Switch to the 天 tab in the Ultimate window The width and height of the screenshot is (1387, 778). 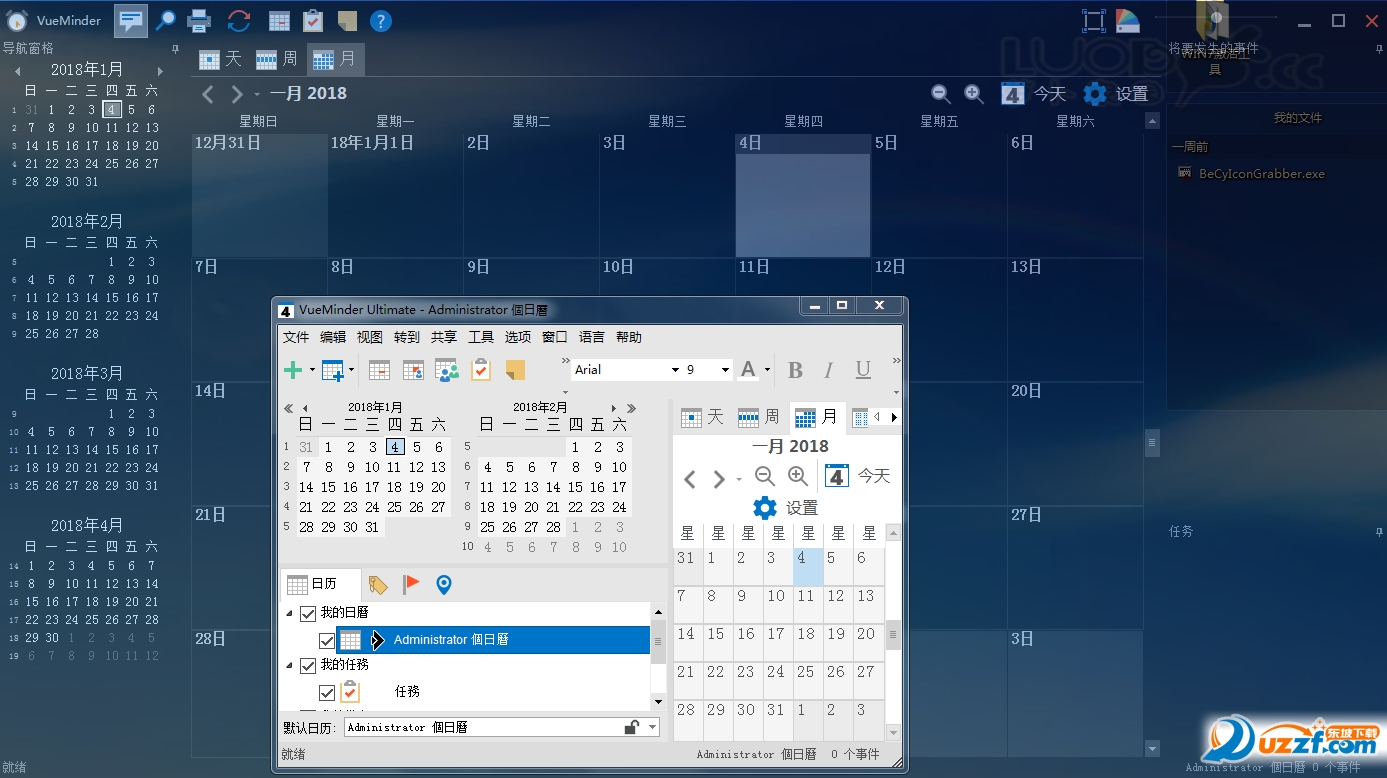point(701,417)
